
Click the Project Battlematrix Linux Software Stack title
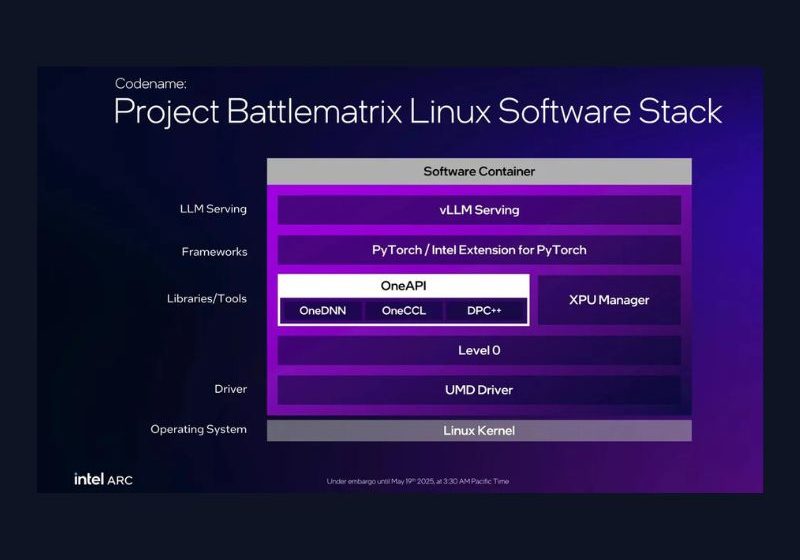click(418, 112)
